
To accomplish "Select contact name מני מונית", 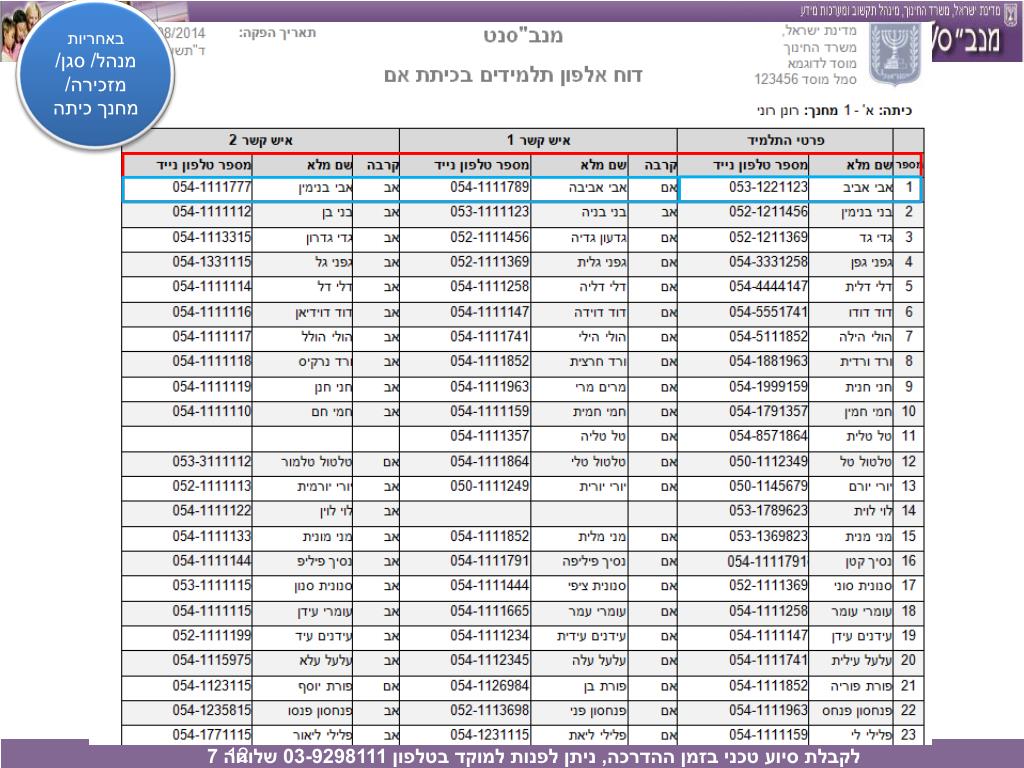I will tap(327, 537).
